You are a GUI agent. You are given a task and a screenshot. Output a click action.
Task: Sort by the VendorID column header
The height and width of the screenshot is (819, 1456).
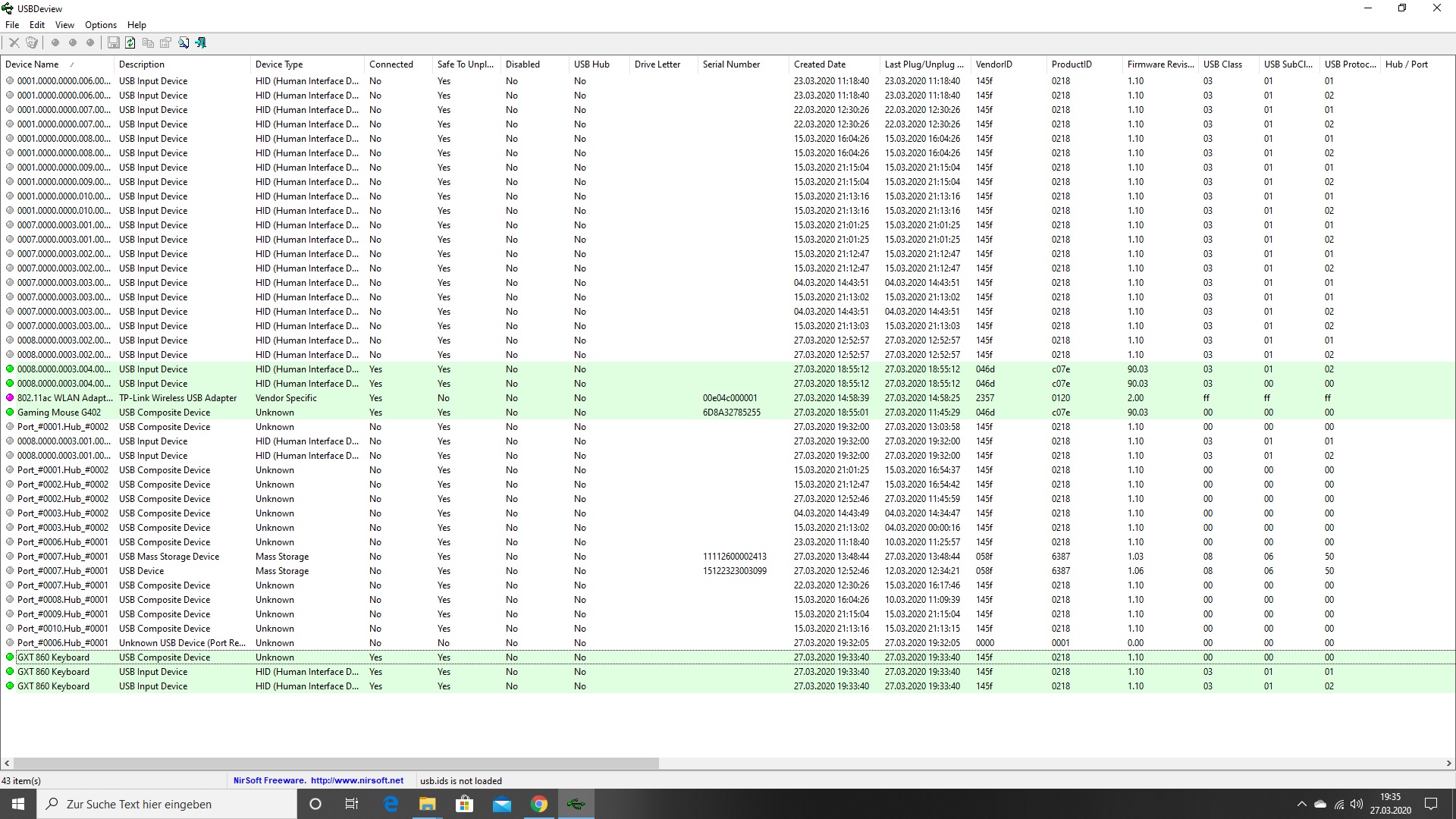(x=993, y=64)
